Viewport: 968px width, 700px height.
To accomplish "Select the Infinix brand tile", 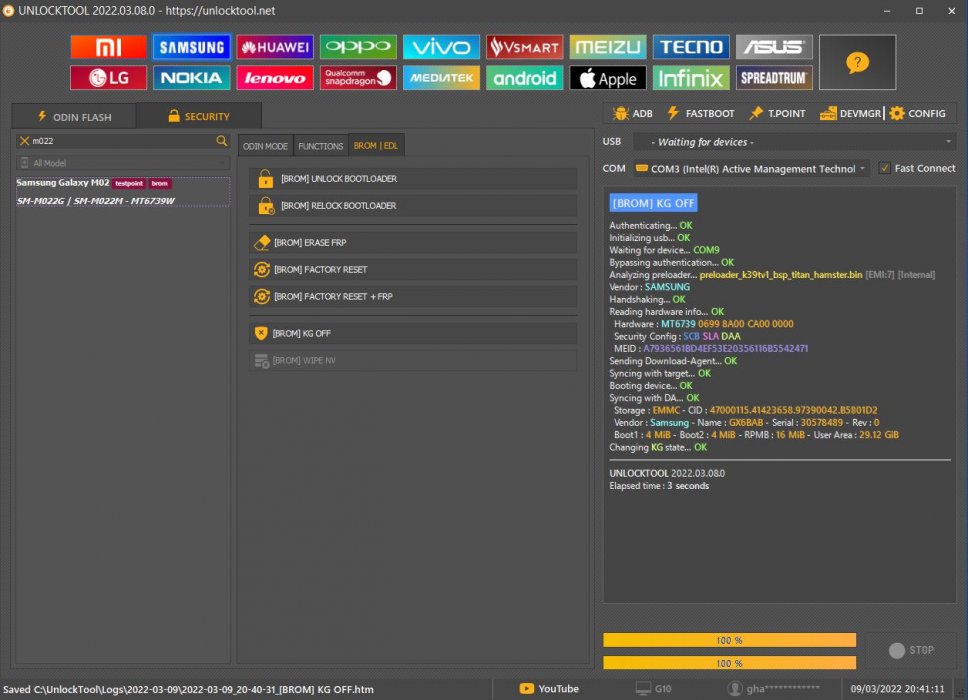I will 691,78.
